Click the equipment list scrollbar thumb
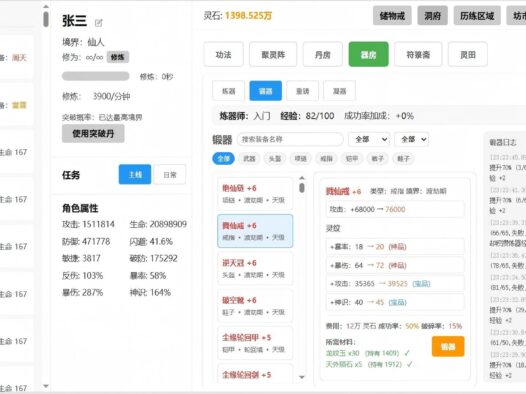Screen dimensions: 526x394 click(302, 188)
